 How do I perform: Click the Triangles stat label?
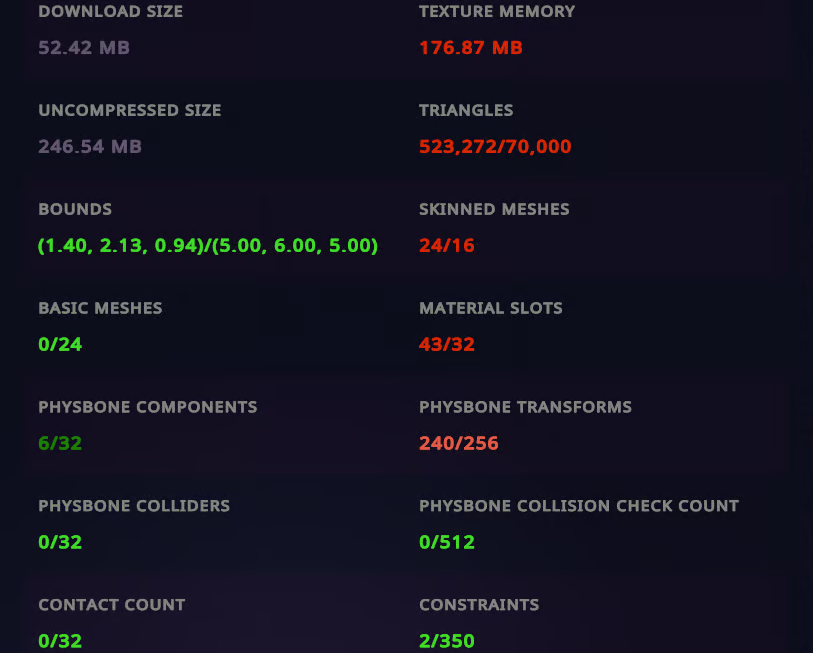tap(466, 110)
